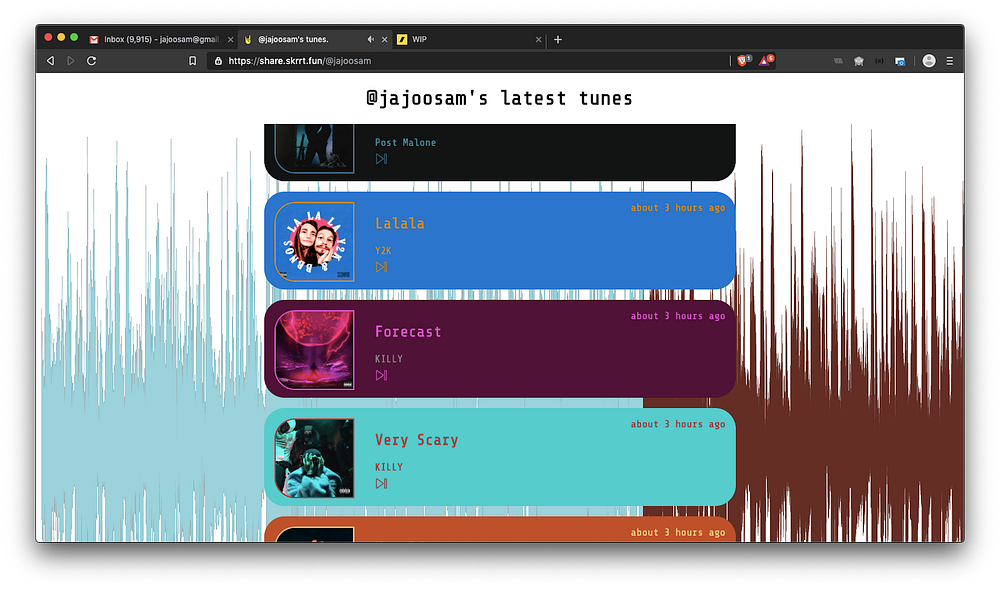Viewport: 1000px width, 590px height.
Task: Click the Lalala song title
Action: click(400, 223)
